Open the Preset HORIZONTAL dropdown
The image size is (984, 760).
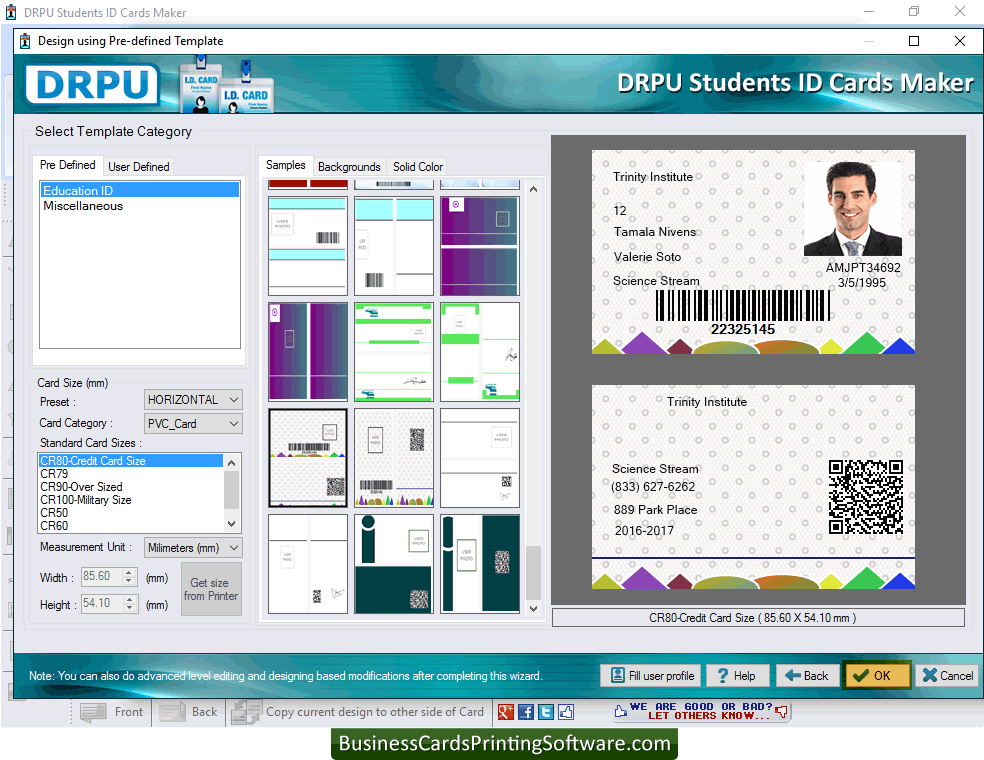[x=193, y=400]
